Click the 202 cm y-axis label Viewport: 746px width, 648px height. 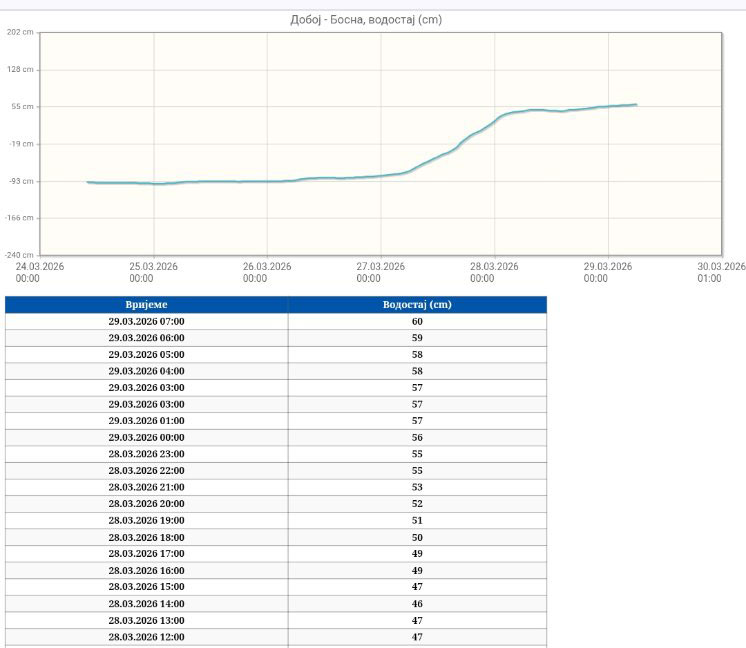tap(20, 33)
